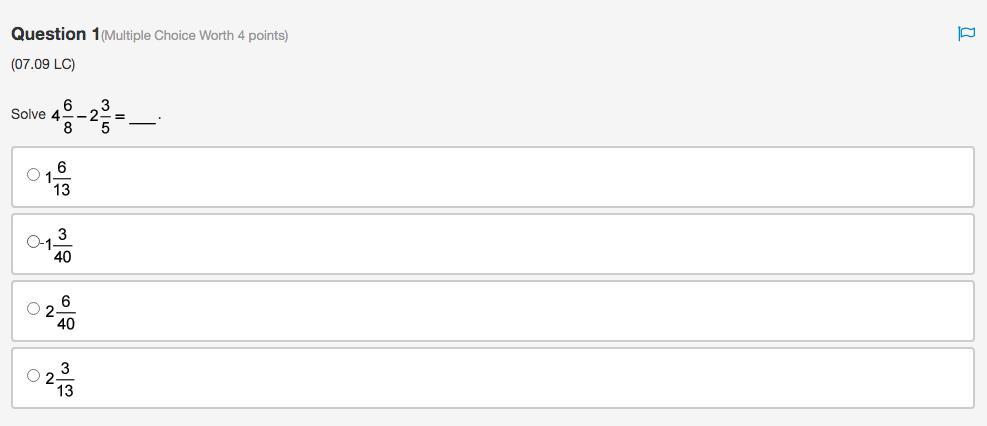Viewport: 987px width, 426px height.
Task: Click the 2 3/13 answer fraction text
Action: tap(60, 379)
